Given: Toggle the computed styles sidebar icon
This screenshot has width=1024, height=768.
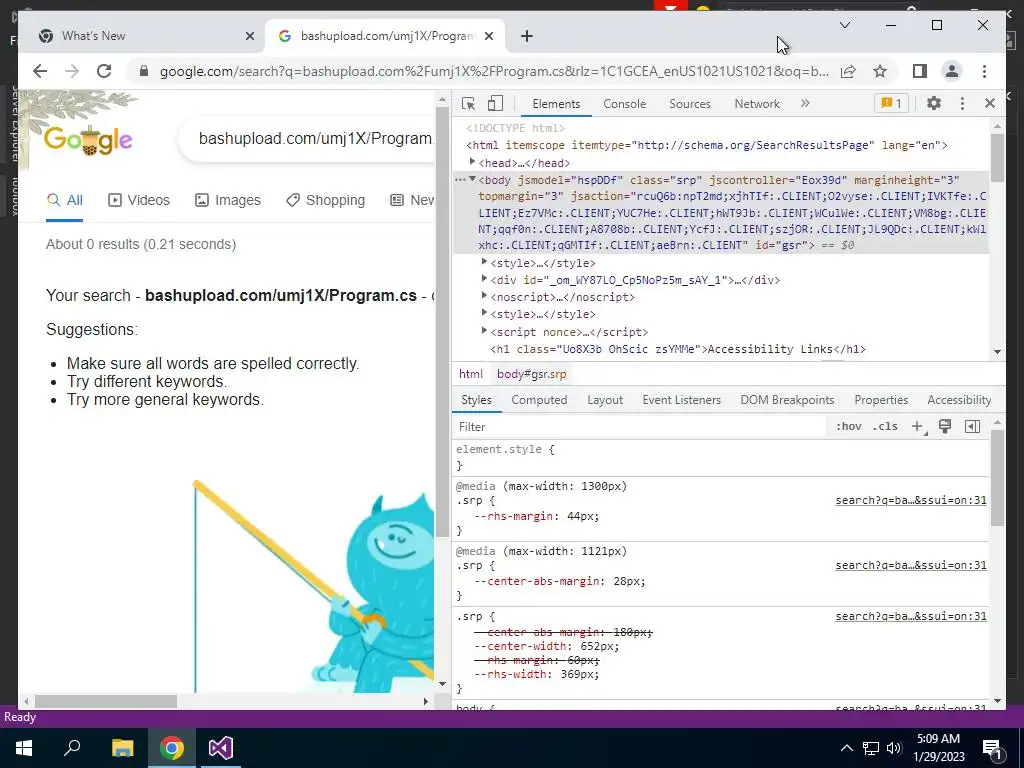Looking at the screenshot, I should (x=972, y=426).
